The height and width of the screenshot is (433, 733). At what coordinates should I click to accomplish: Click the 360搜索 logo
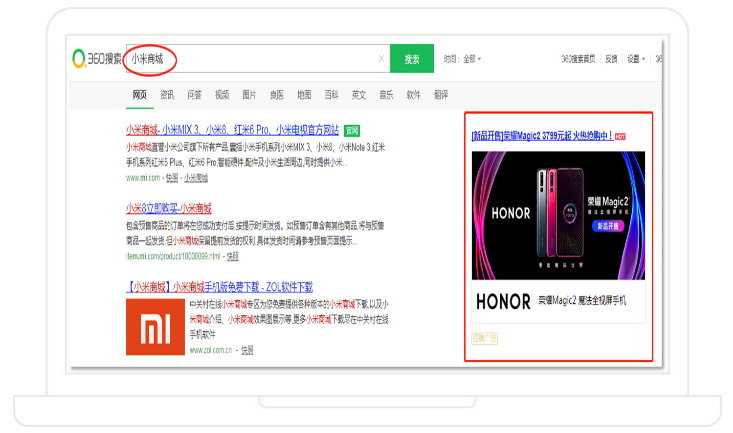tap(97, 58)
